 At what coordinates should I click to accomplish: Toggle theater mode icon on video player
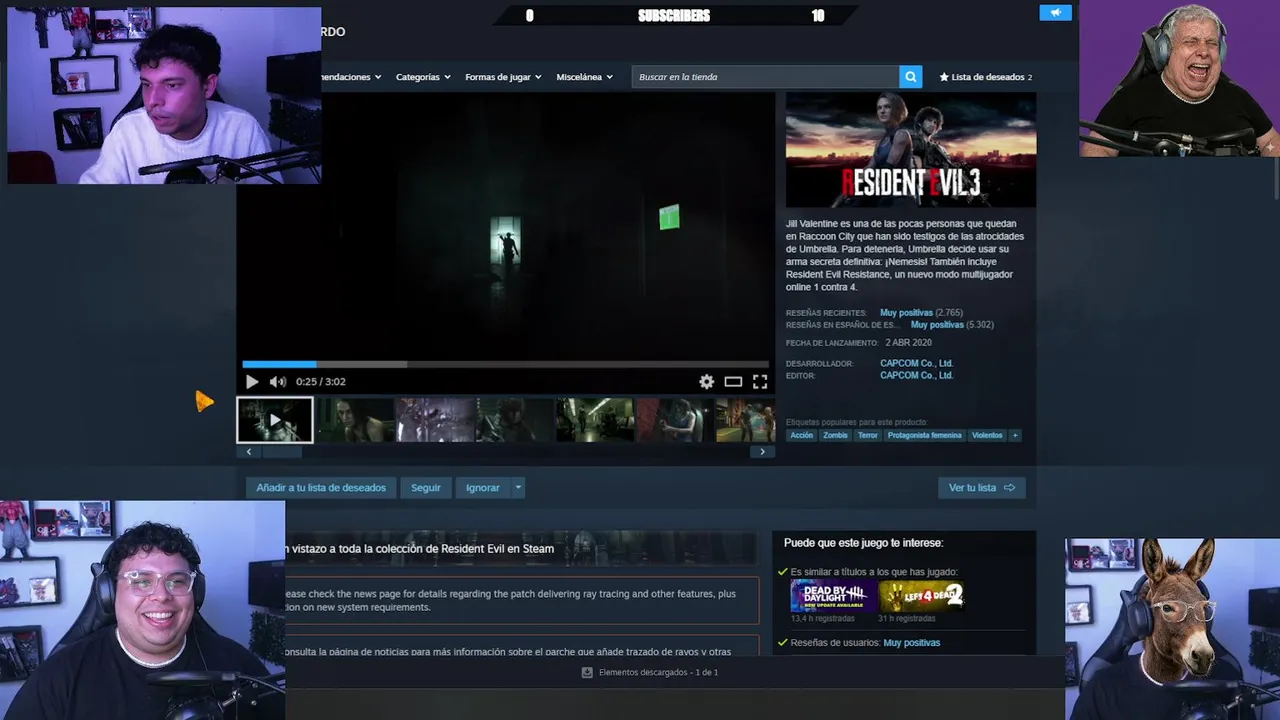733,381
